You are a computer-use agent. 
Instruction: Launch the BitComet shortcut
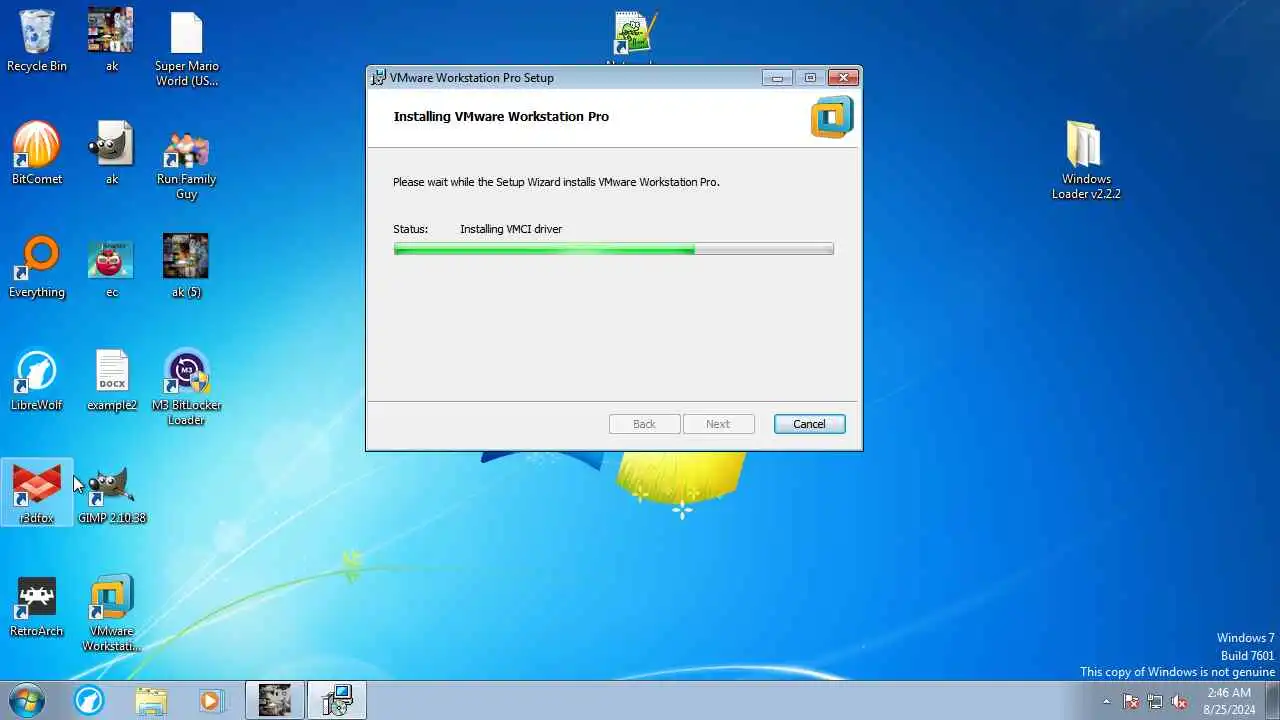pos(37,154)
